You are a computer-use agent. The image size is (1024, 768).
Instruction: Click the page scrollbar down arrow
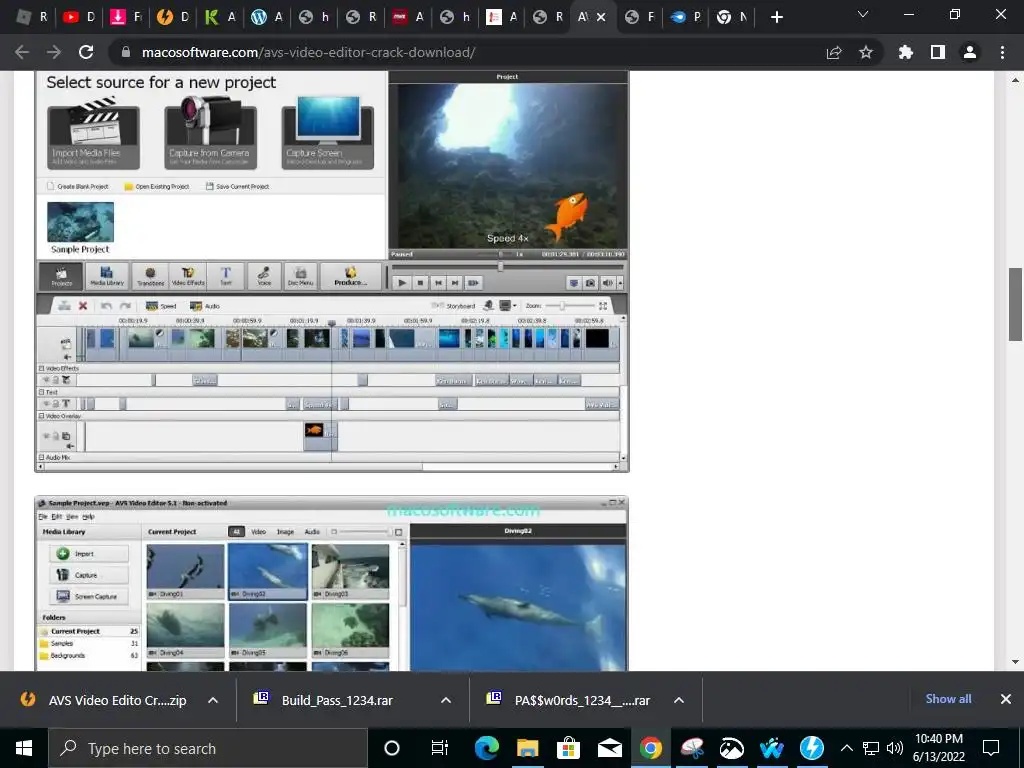point(1016,662)
